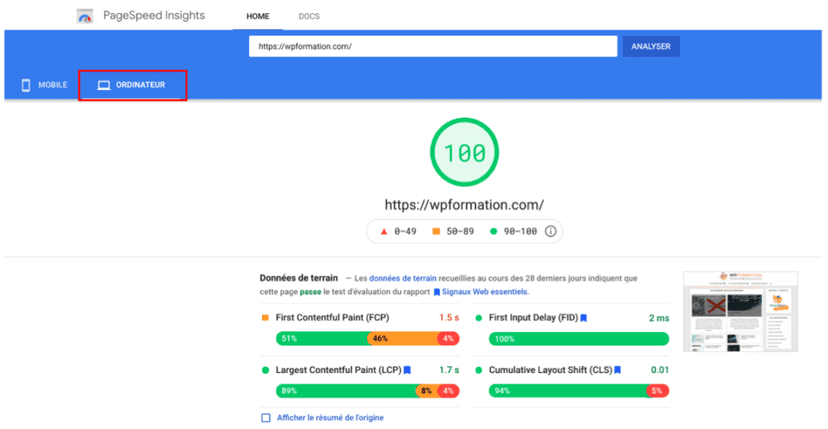
Task: Follow the Signaux Web essentiels link
Action: tap(485, 292)
